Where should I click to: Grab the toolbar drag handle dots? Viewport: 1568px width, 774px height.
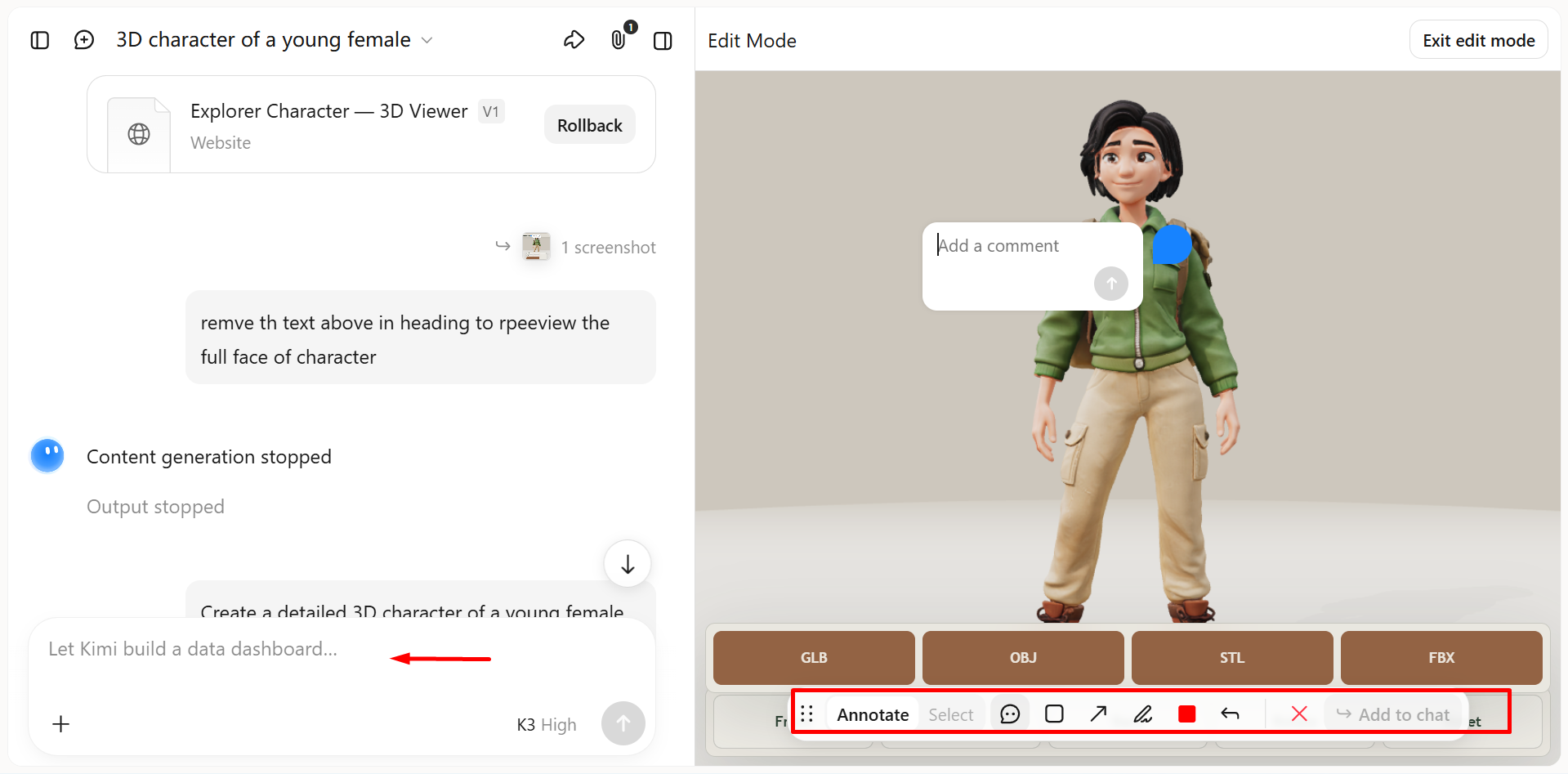coord(806,714)
